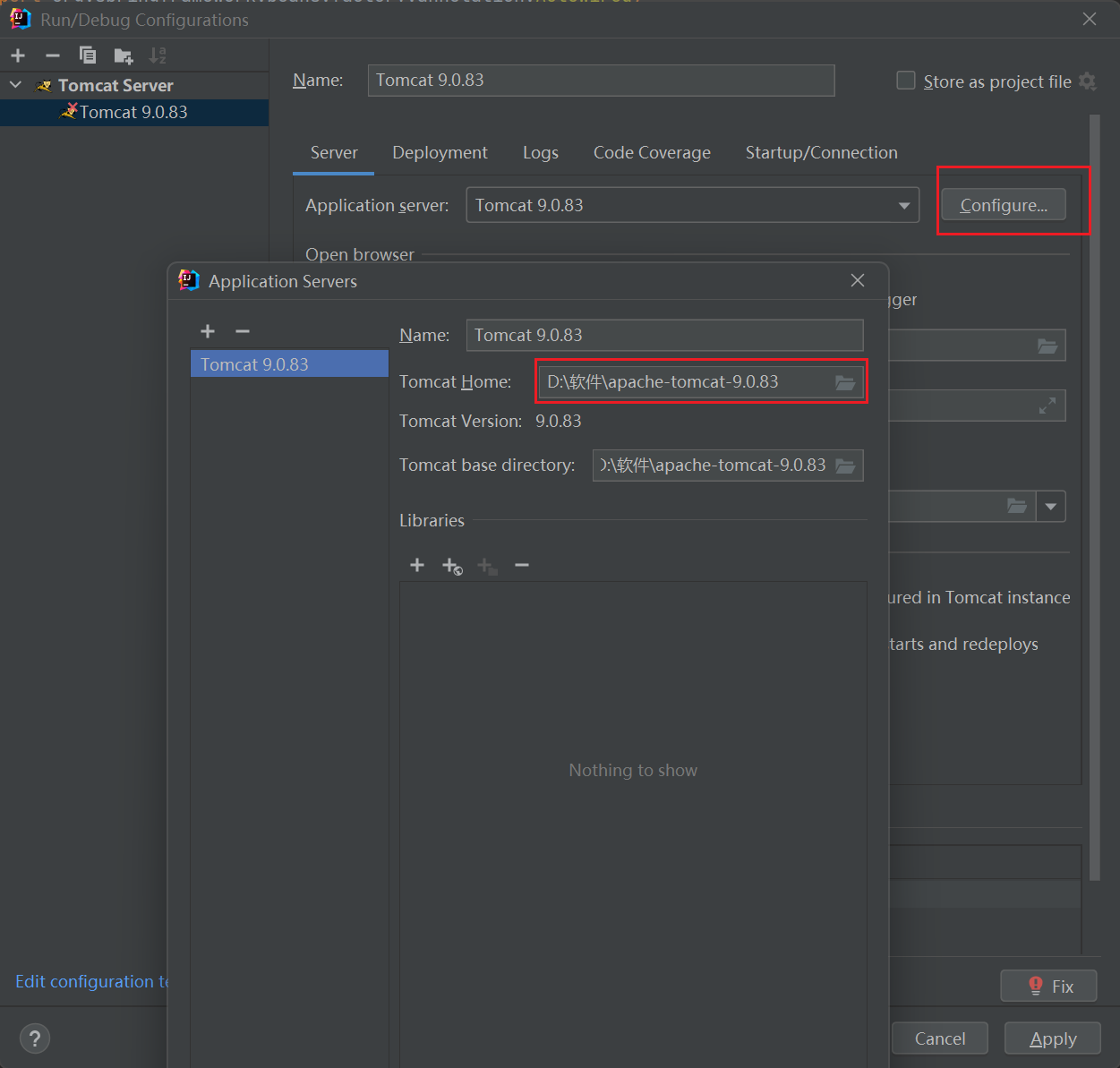Screen dimensions: 1120x1068
Task: Click the Application Servers Name field
Action: (663, 336)
